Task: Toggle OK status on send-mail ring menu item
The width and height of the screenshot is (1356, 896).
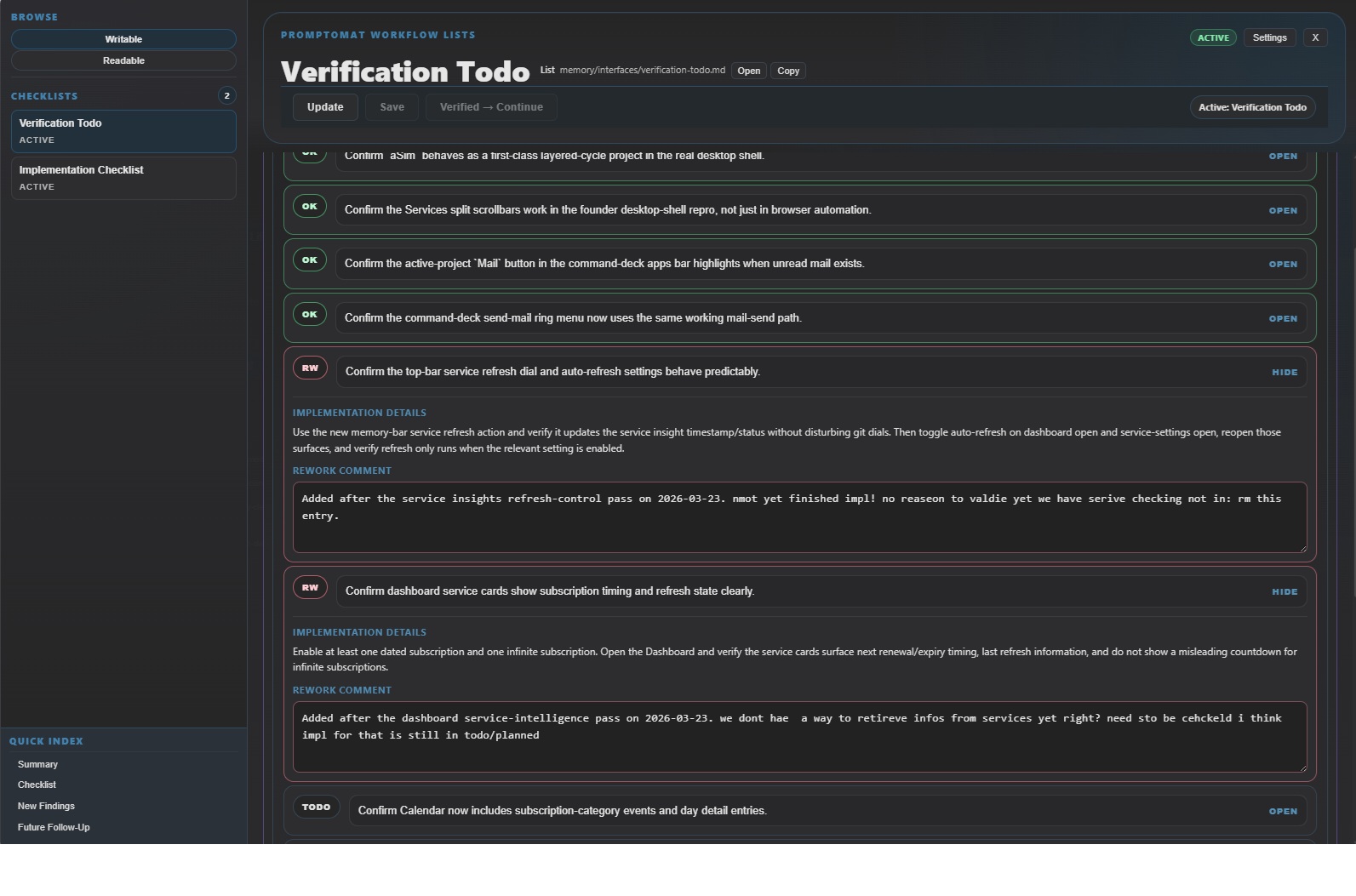Action: [310, 314]
